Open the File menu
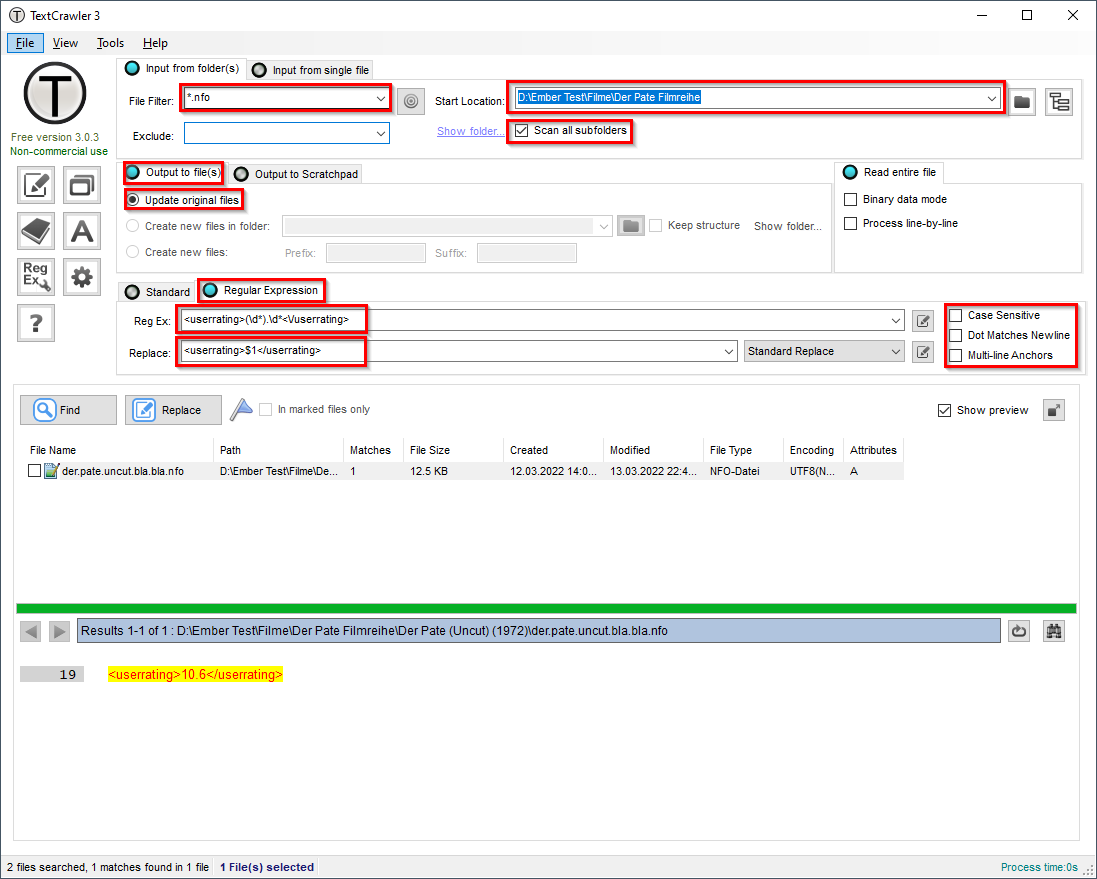Viewport: 1097px width, 879px height. (25, 43)
